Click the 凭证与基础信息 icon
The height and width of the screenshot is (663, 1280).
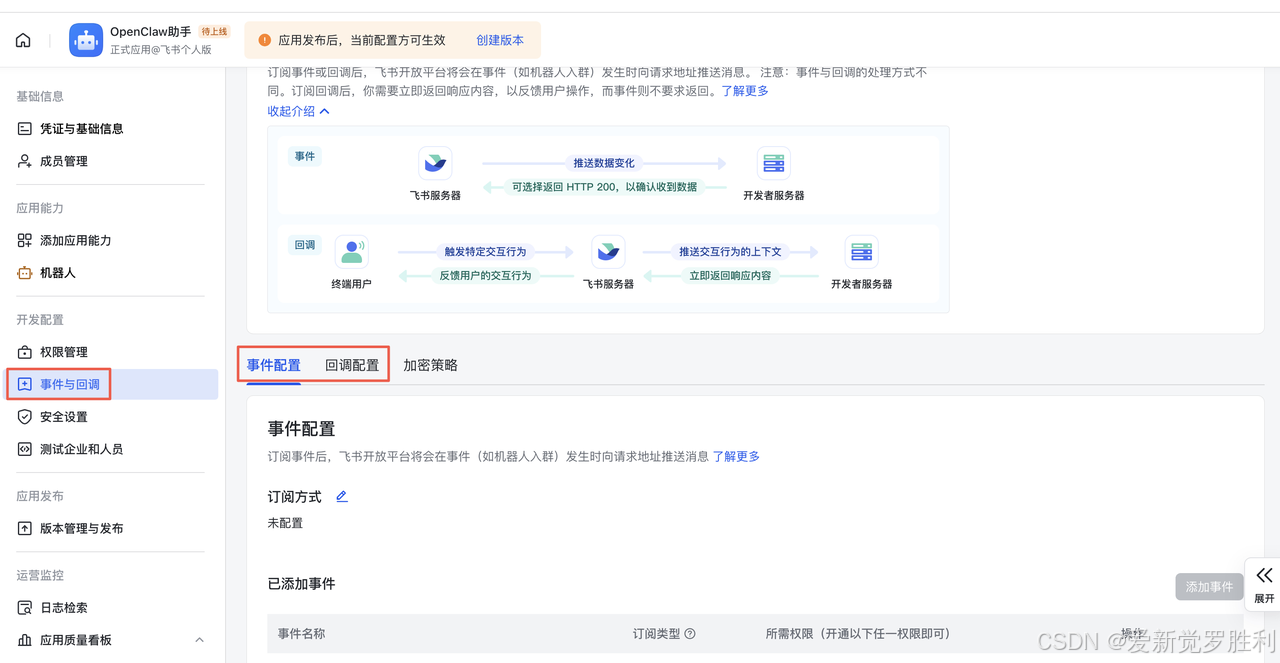coord(25,129)
